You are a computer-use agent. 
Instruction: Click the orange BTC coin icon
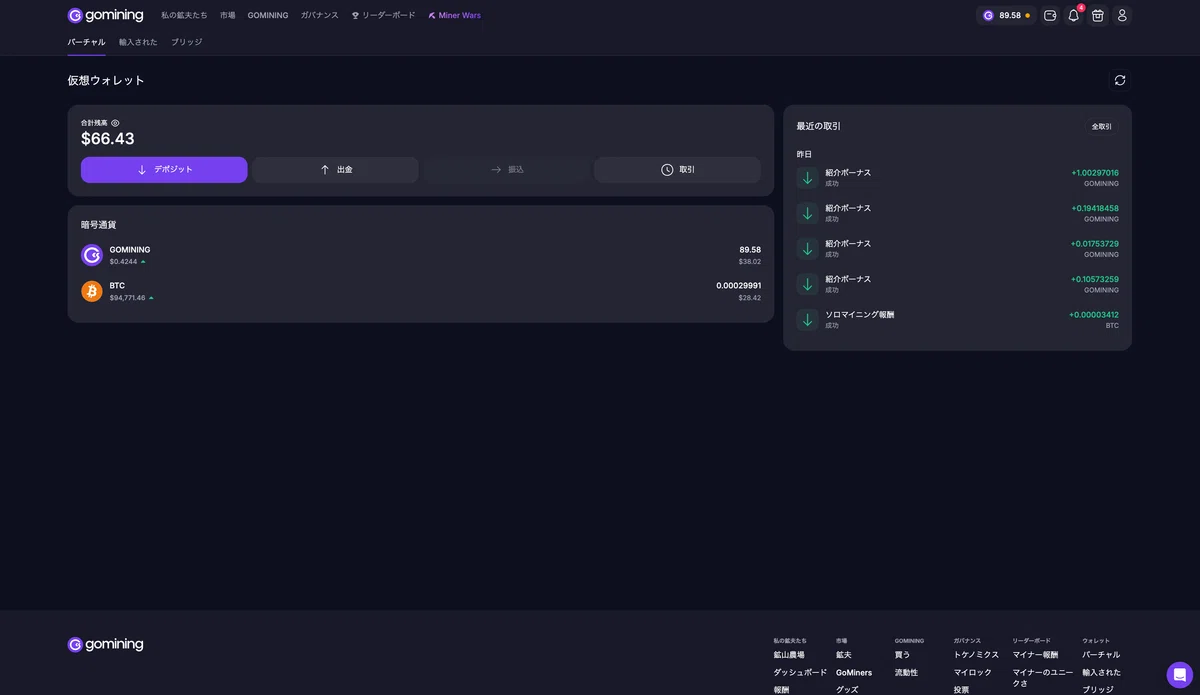tap(92, 291)
